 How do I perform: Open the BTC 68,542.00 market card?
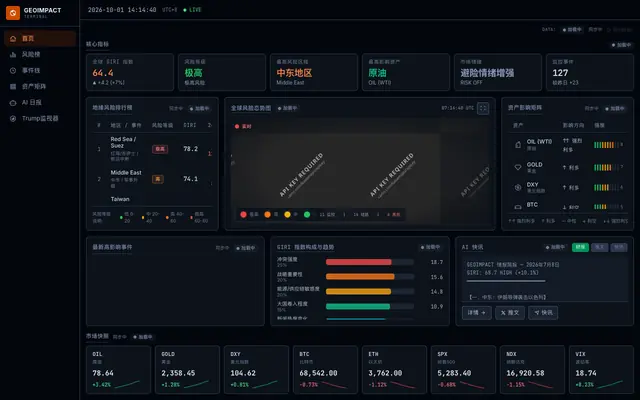click(x=325, y=369)
